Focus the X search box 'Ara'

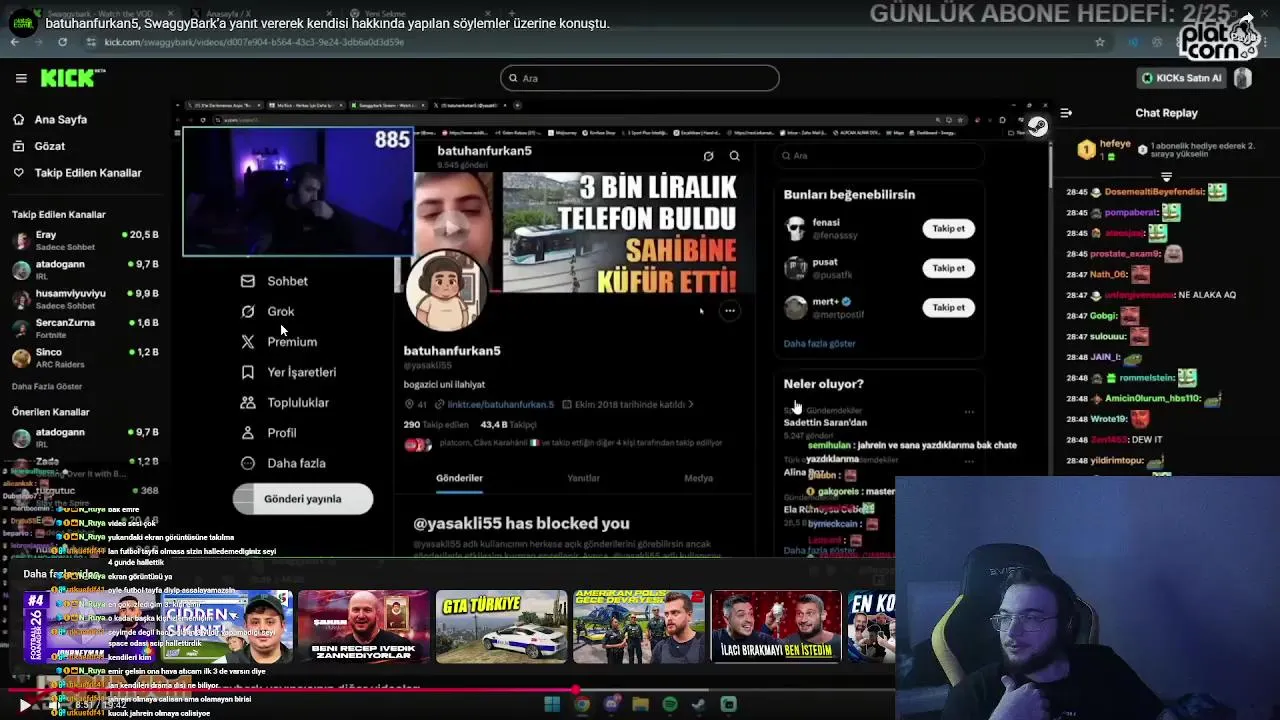(x=877, y=155)
